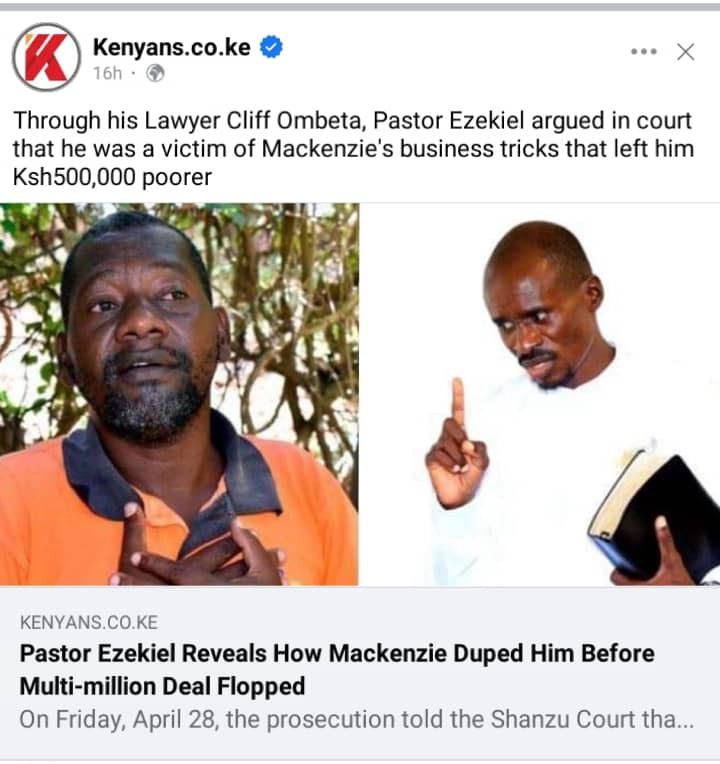The image size is (720, 764).
Task: Click the globe public audience icon
Action: click(x=155, y=74)
